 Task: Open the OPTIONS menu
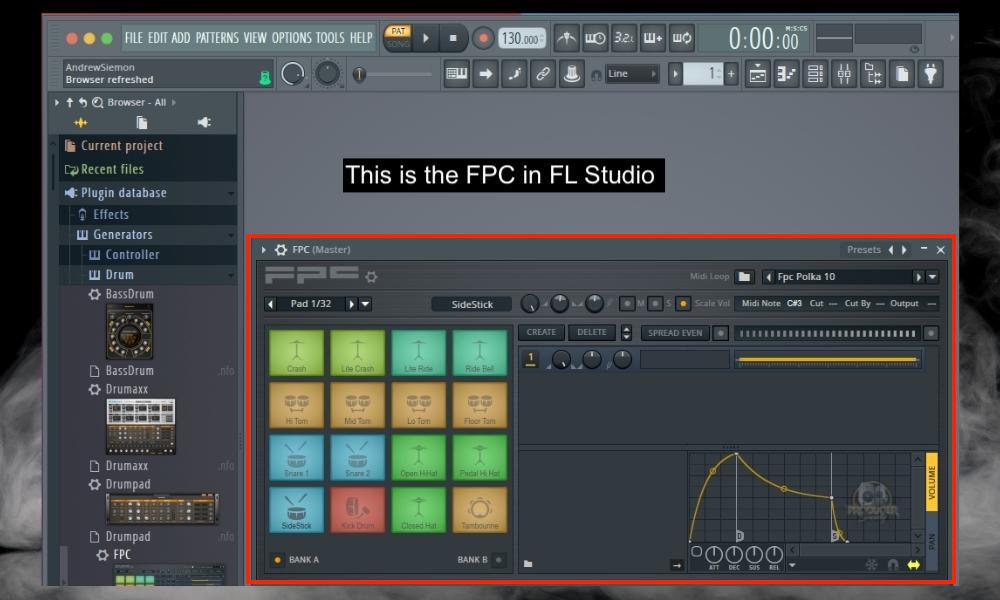tap(291, 38)
